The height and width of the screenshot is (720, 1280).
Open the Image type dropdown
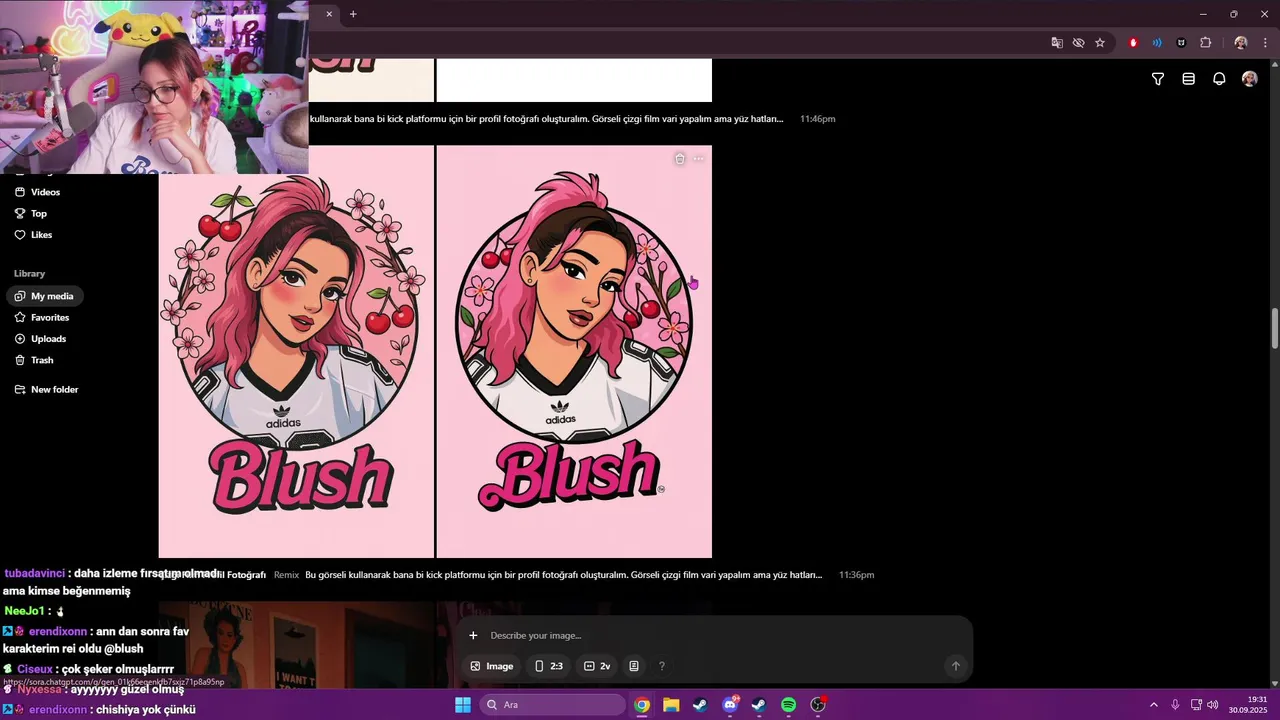[x=491, y=666]
